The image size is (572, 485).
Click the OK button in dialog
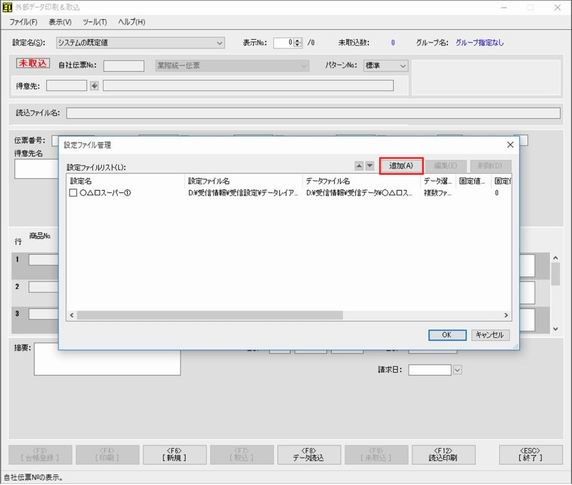(x=447, y=335)
